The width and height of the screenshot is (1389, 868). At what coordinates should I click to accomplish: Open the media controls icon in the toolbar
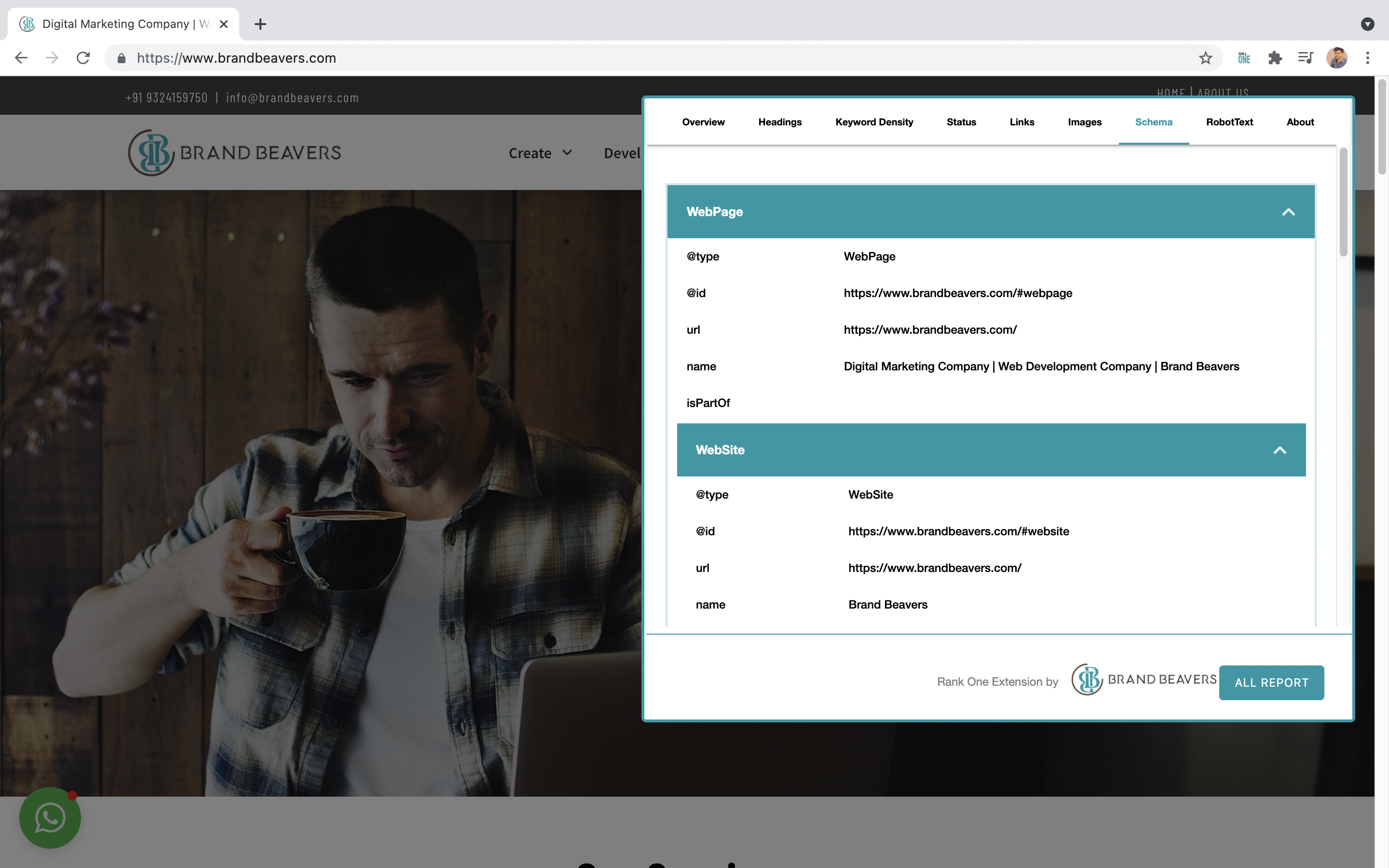click(x=1305, y=57)
